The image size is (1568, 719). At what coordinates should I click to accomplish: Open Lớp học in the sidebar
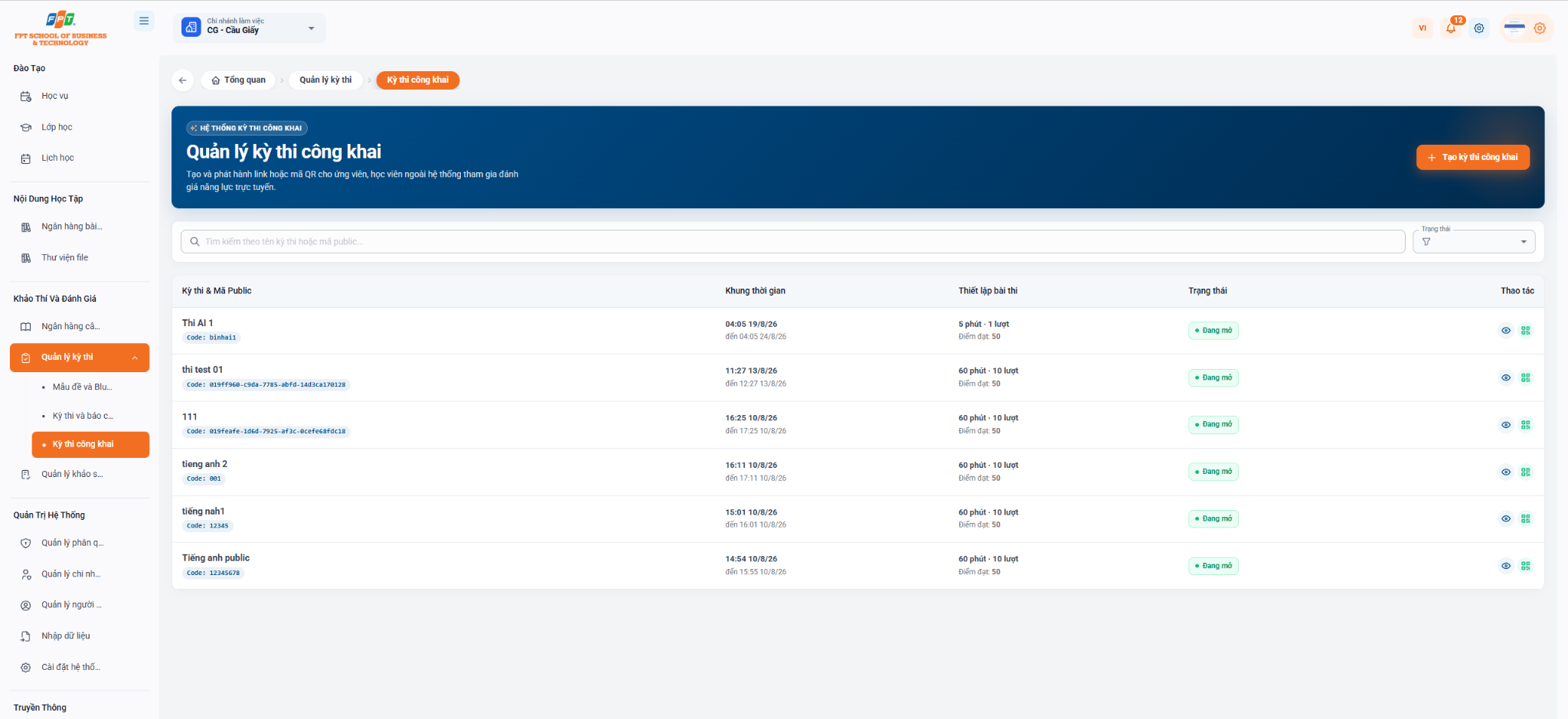tap(80, 127)
